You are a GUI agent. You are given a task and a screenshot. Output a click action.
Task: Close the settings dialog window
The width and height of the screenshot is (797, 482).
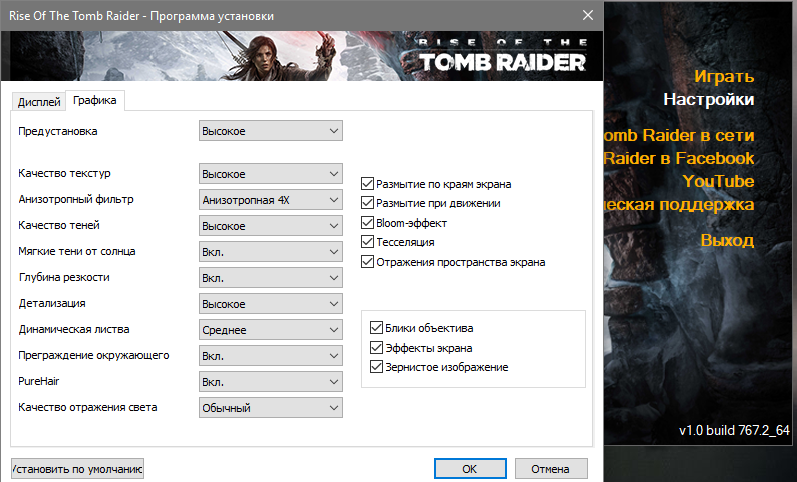tap(588, 15)
